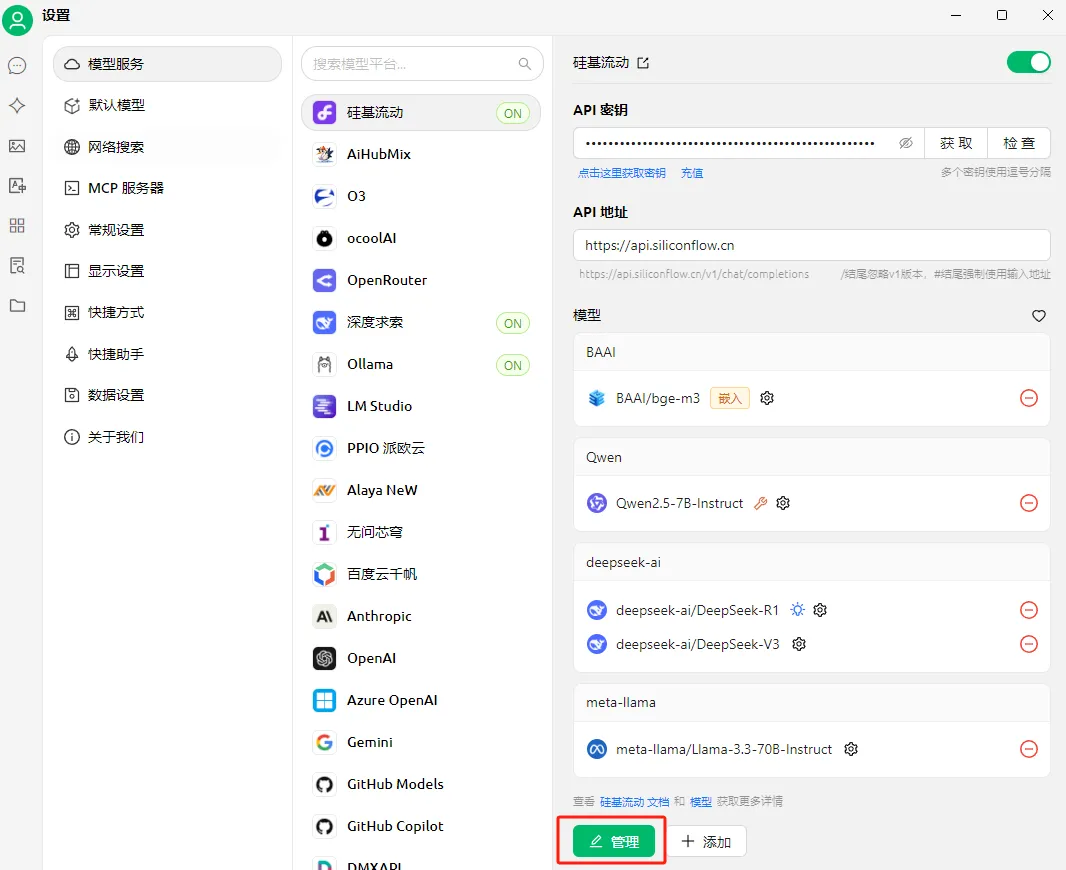Open 硅基流动 external website link icon
The image size is (1066, 870).
[x=643, y=63]
